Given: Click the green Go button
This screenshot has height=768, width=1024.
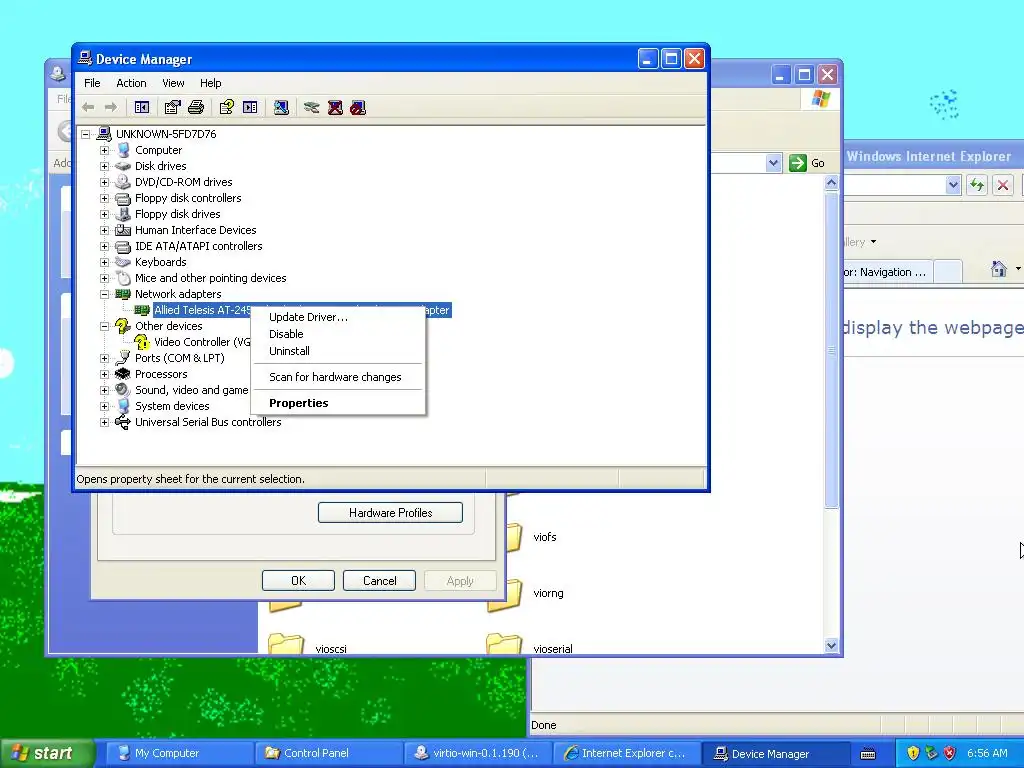Looking at the screenshot, I should click(807, 163).
